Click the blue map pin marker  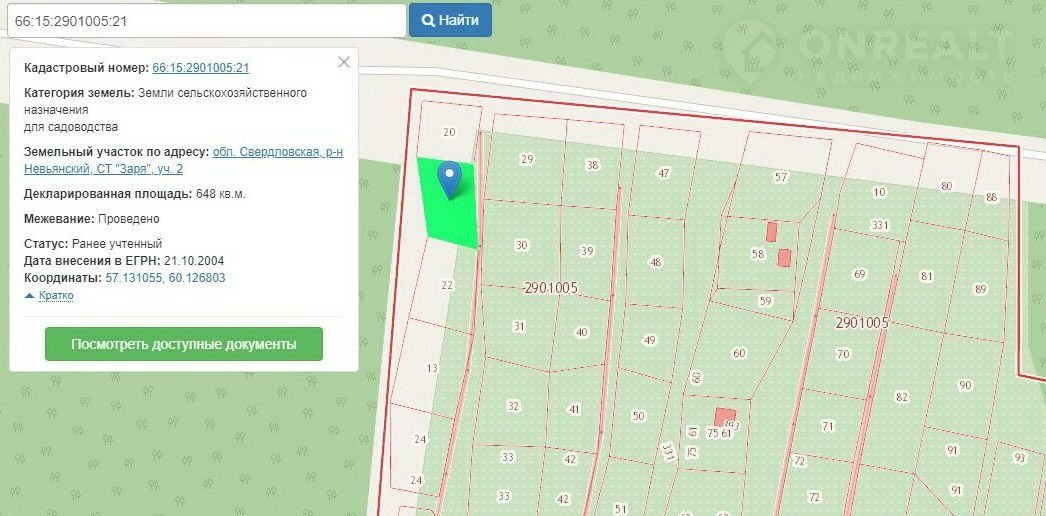[450, 177]
